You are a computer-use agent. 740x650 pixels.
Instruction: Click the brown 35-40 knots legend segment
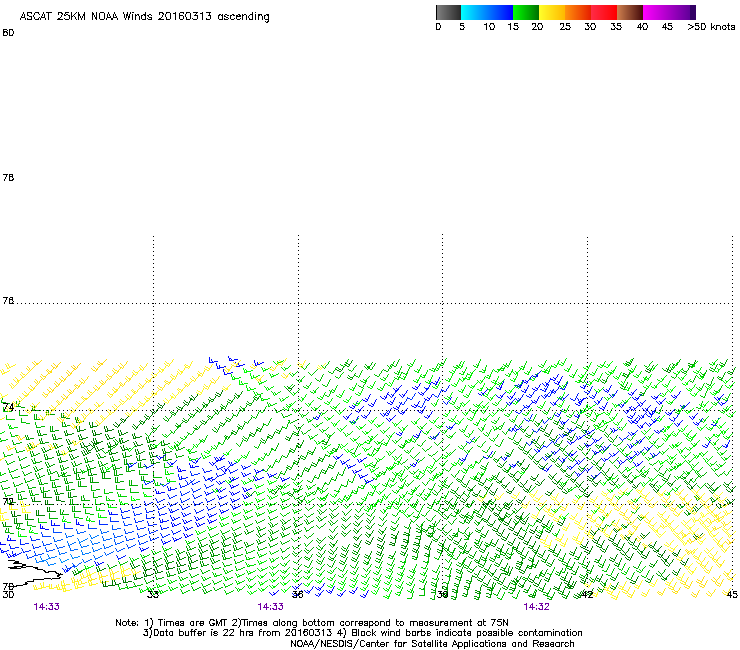click(x=630, y=12)
